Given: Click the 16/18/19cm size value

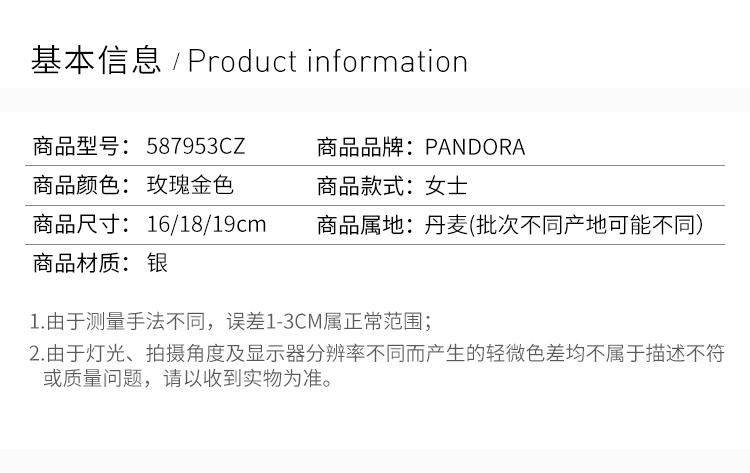Looking at the screenshot, I should (207, 224).
